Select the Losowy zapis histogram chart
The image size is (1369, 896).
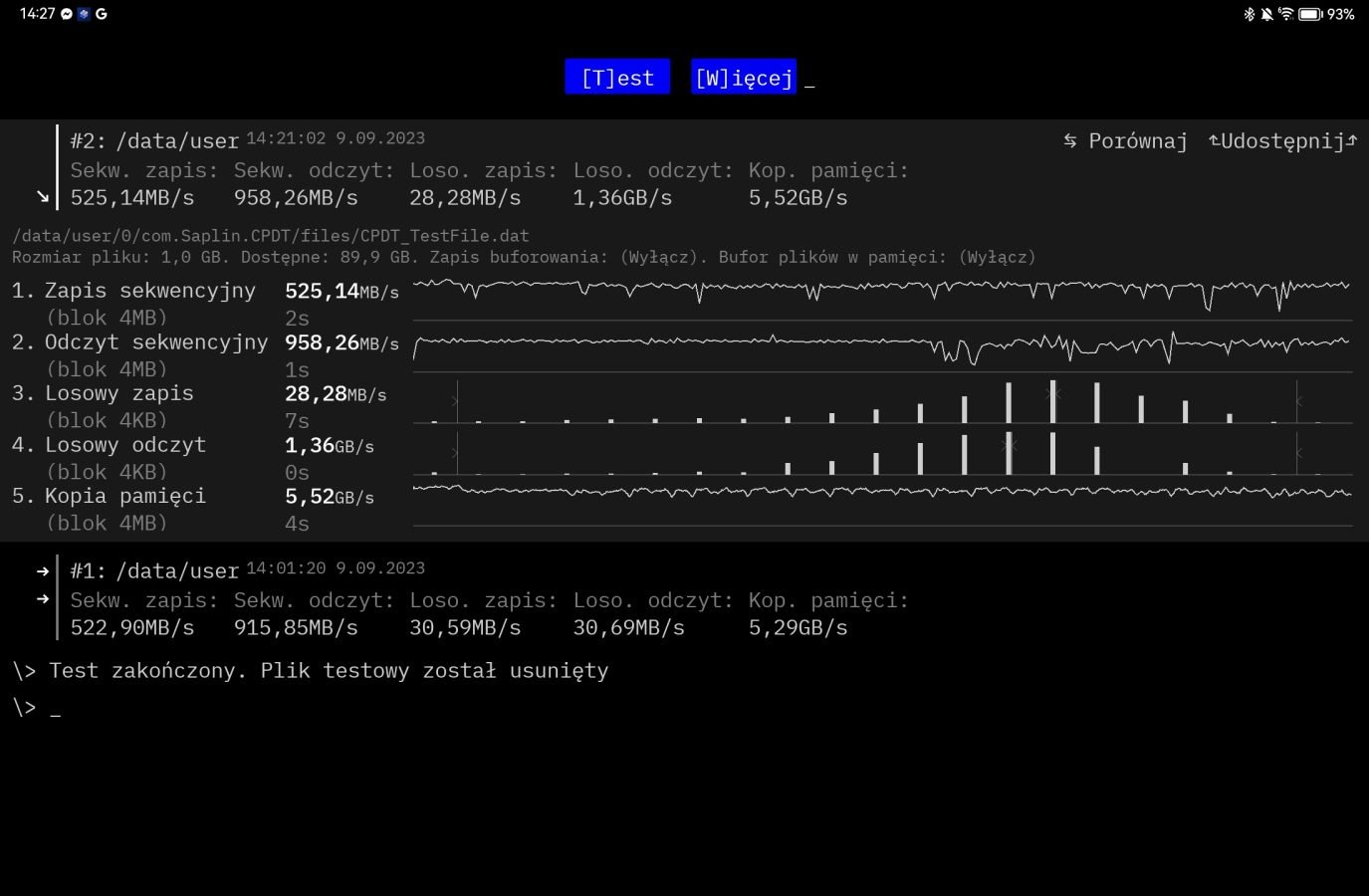881,401
